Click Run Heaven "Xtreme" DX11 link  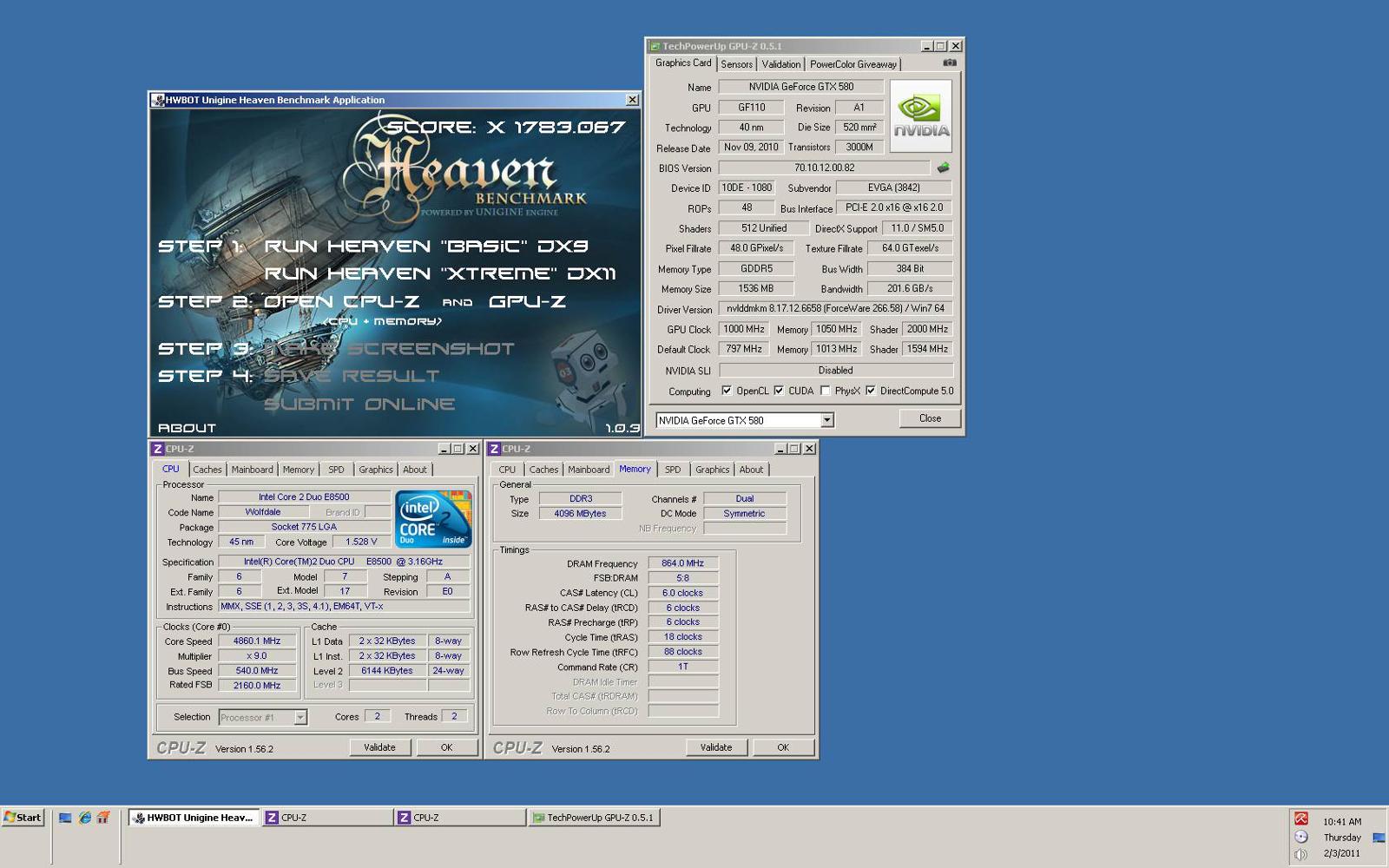pyautogui.click(x=440, y=273)
